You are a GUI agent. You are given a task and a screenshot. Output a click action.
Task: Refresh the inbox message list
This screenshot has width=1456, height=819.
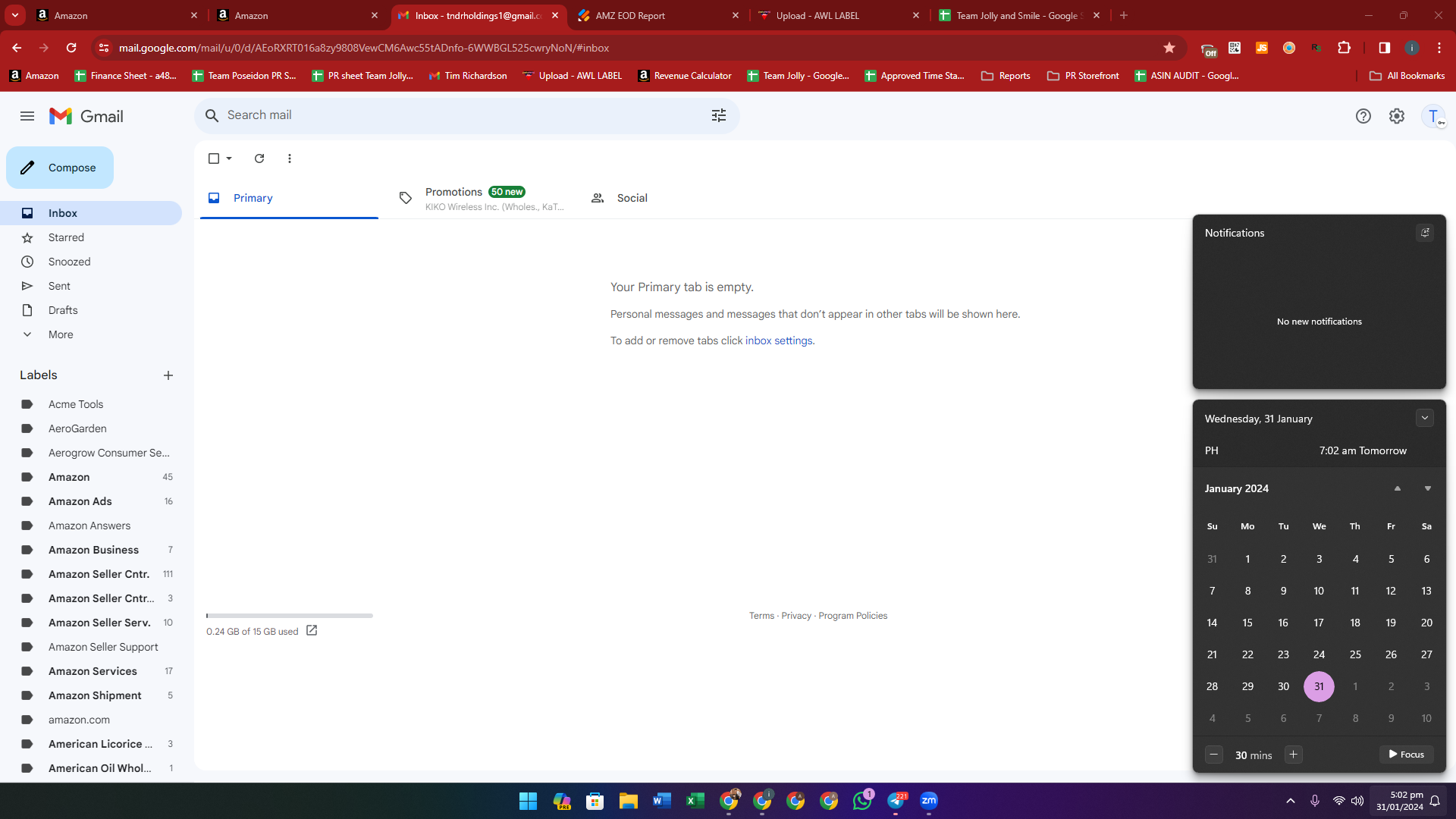click(x=259, y=158)
